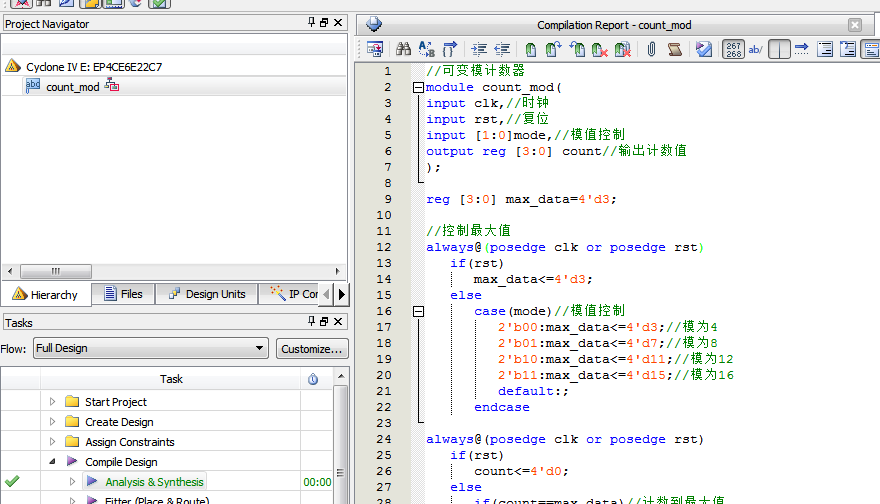880x504 pixels.
Task: Expand the Start Project task folder
Action: (53, 402)
